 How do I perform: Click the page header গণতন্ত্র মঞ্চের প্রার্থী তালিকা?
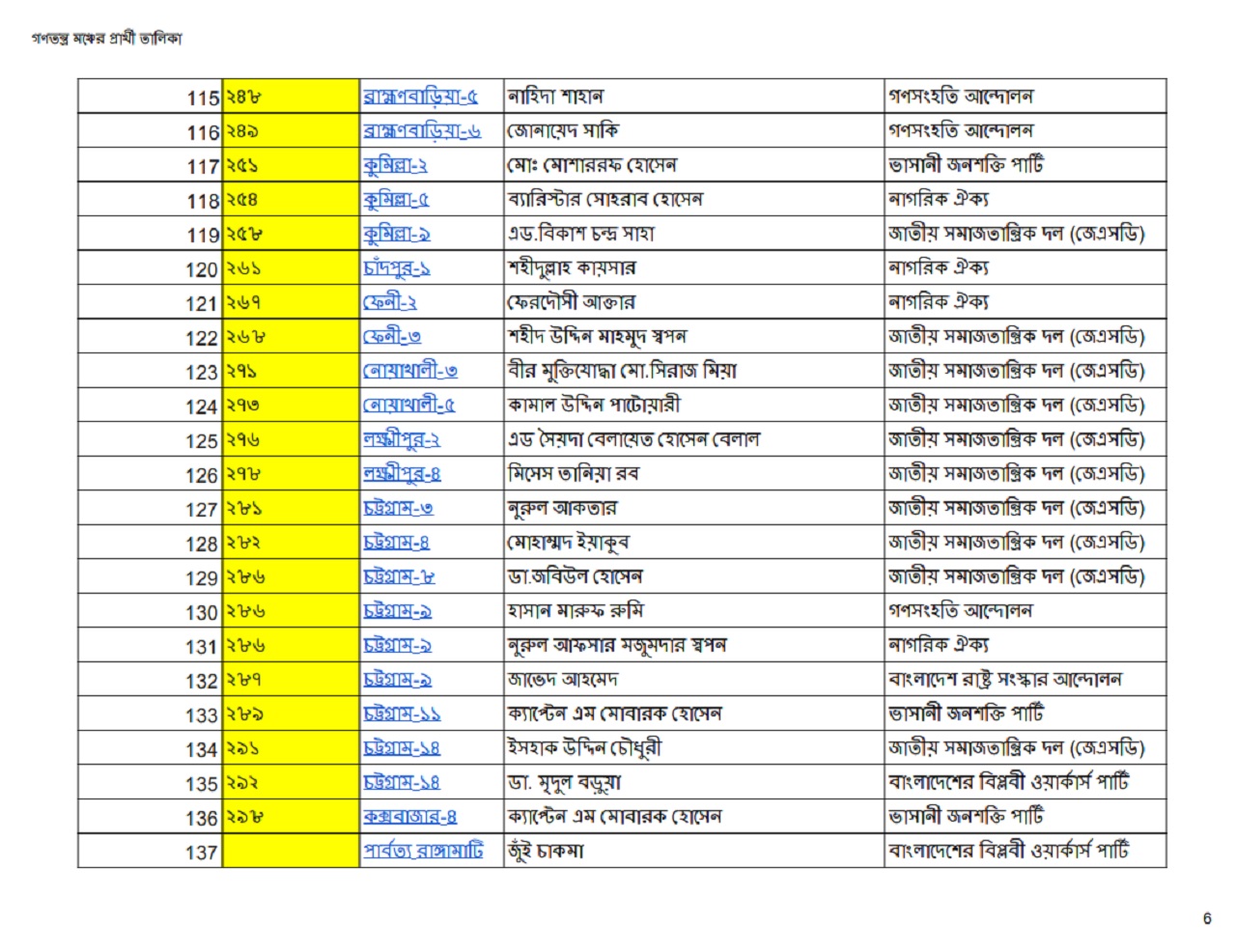(106, 39)
